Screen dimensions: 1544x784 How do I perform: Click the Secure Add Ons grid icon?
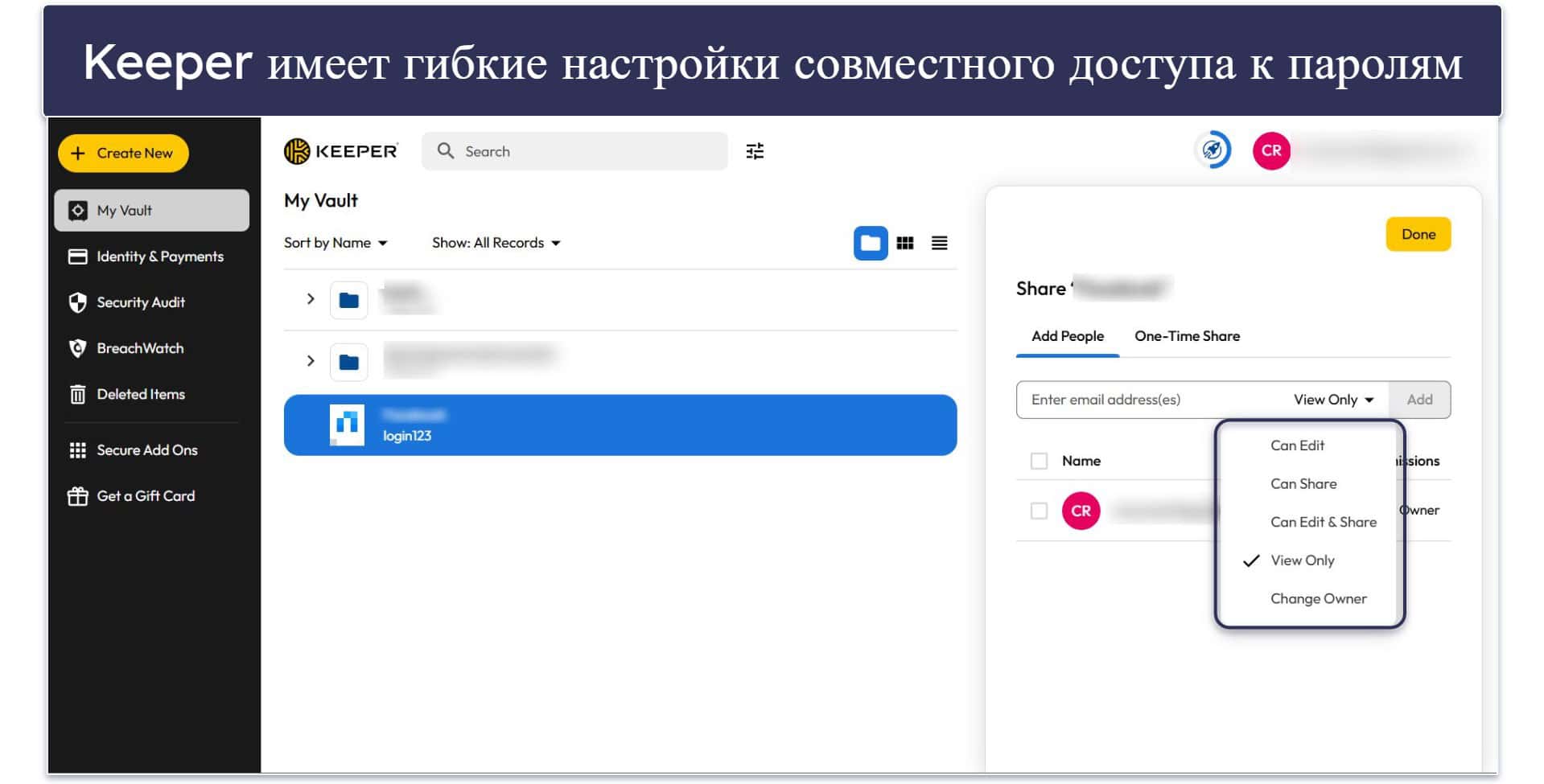(78, 450)
